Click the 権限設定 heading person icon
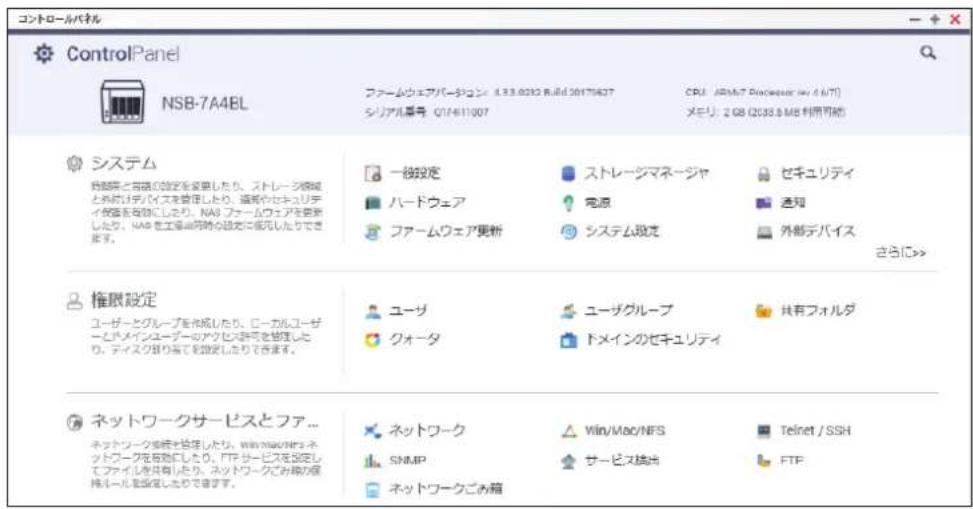Screen dimensions: 973x509 [74, 301]
